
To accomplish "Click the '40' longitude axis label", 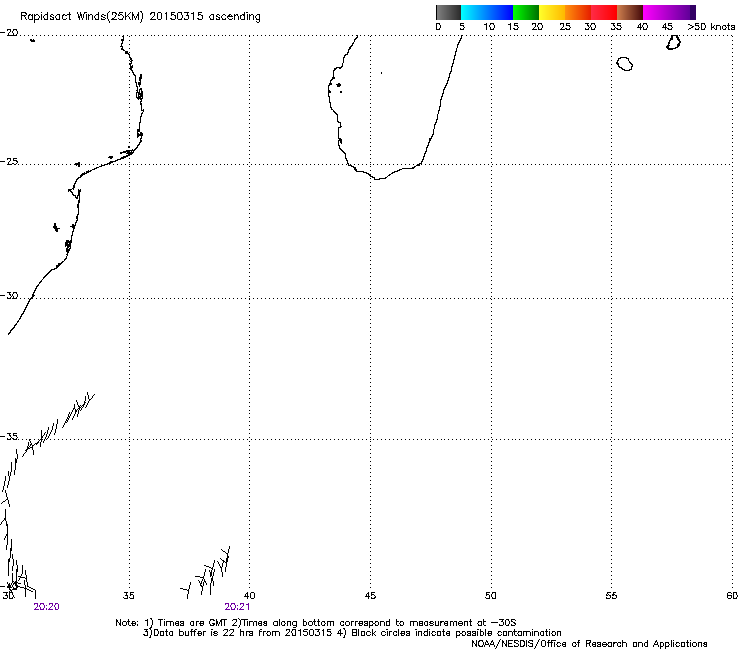I will point(249,596).
